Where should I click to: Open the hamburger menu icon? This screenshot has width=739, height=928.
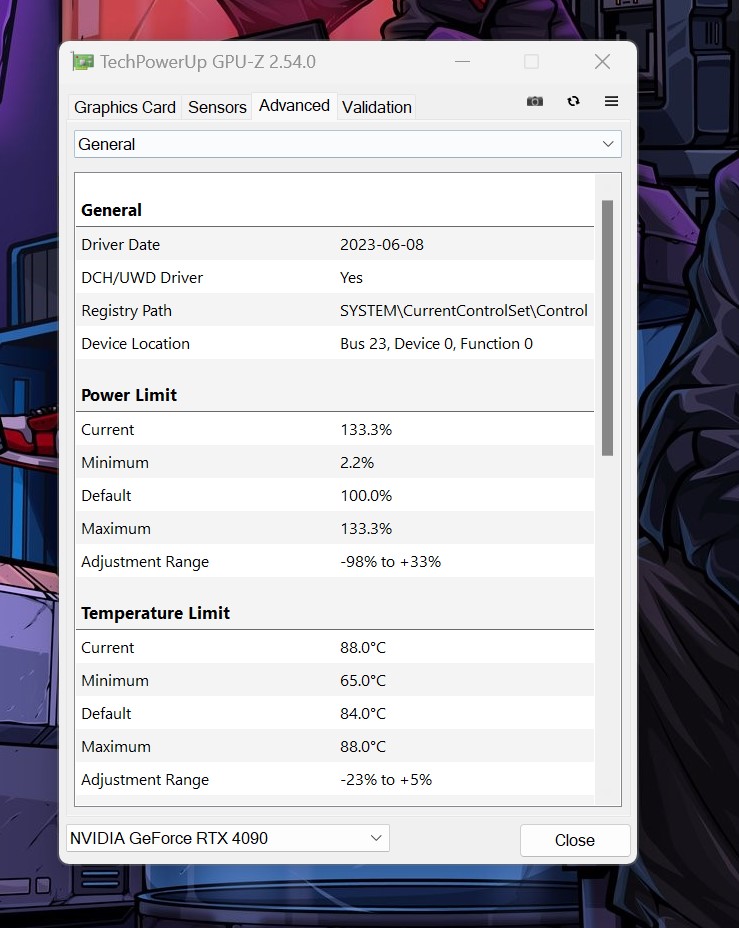point(611,101)
